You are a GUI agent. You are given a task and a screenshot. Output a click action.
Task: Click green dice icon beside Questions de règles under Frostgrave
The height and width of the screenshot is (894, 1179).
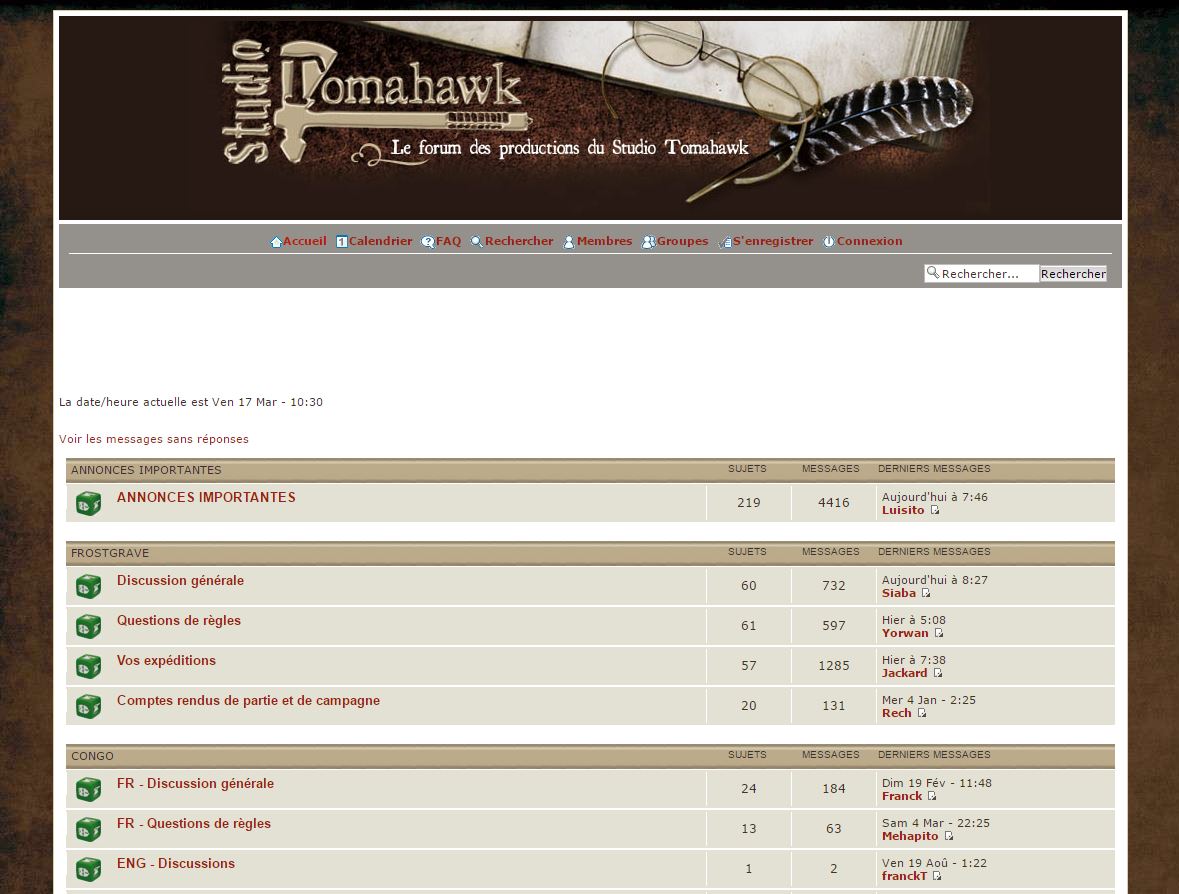[x=89, y=626]
